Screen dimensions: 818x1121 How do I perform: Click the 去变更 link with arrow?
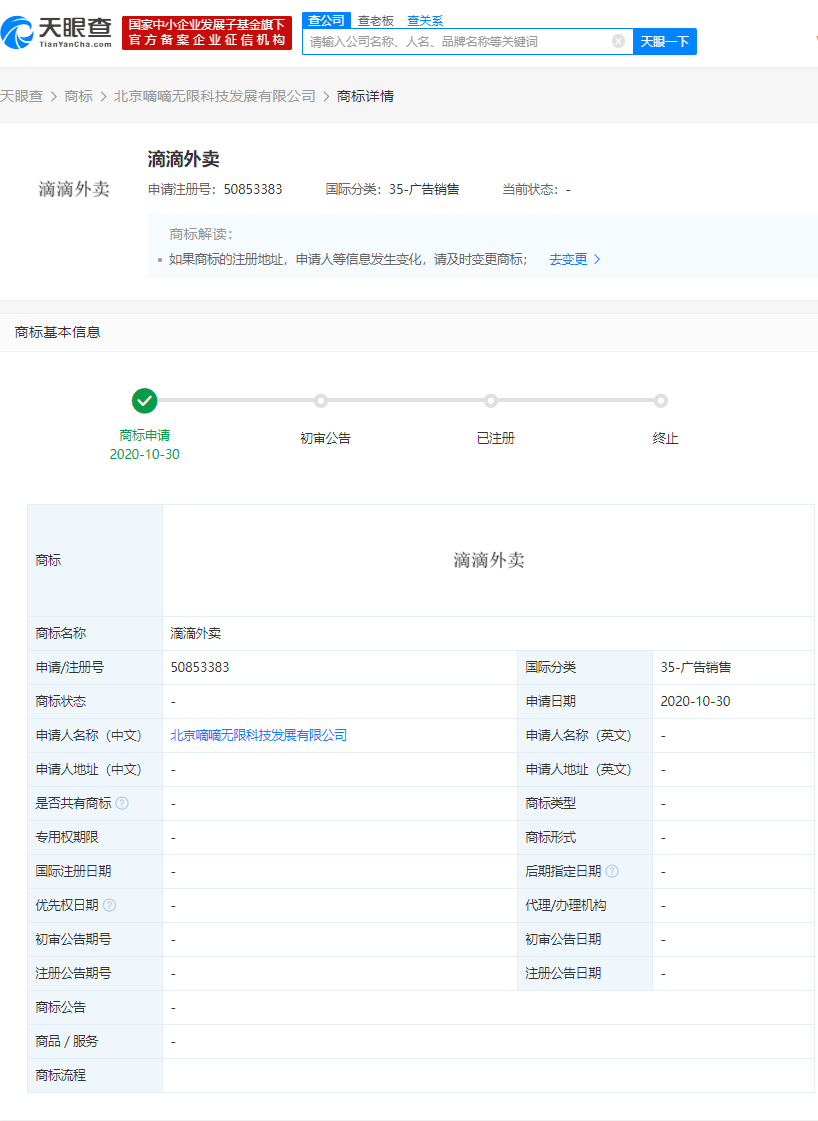(x=574, y=259)
